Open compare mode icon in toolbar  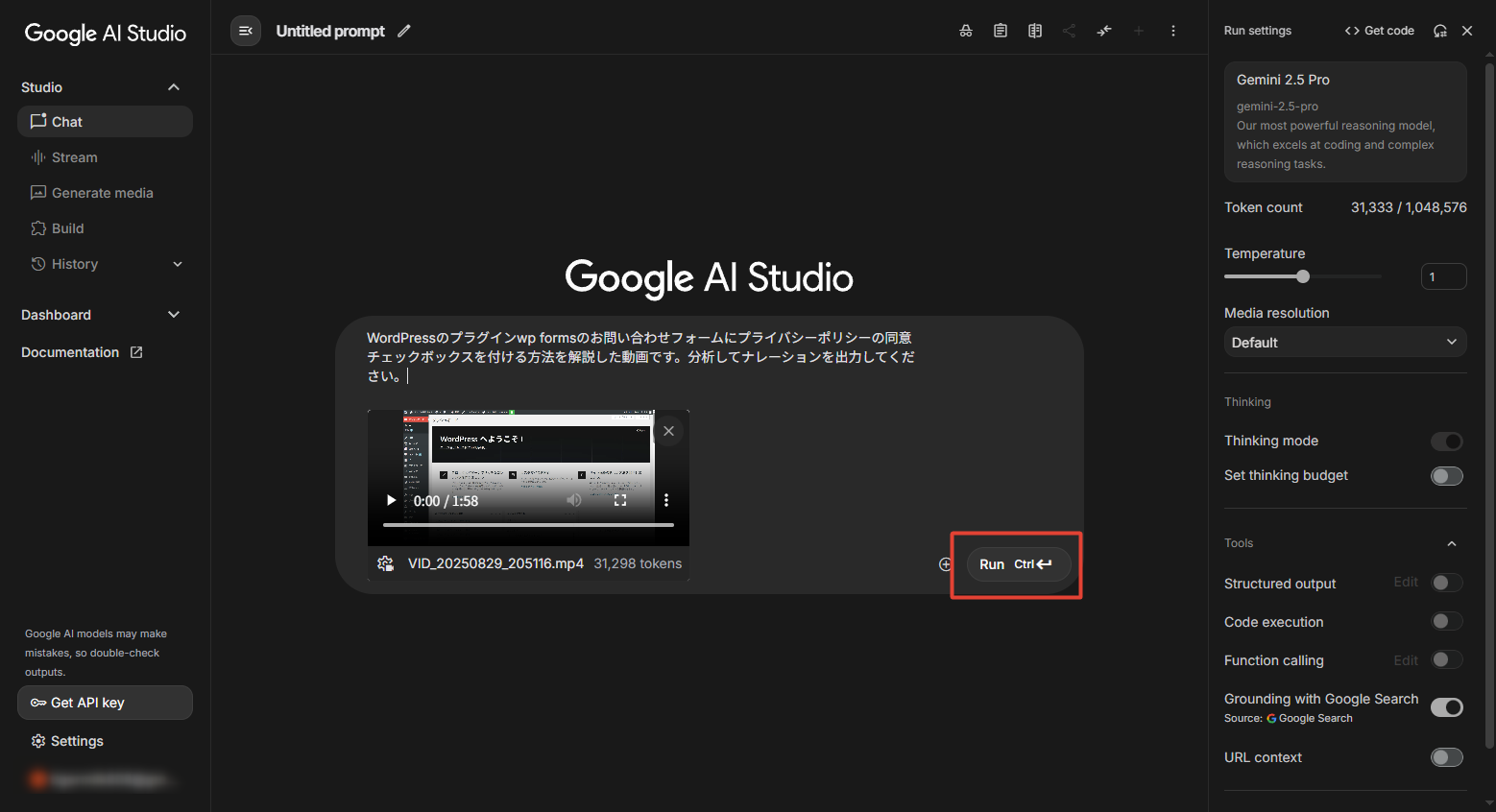(x=1035, y=31)
